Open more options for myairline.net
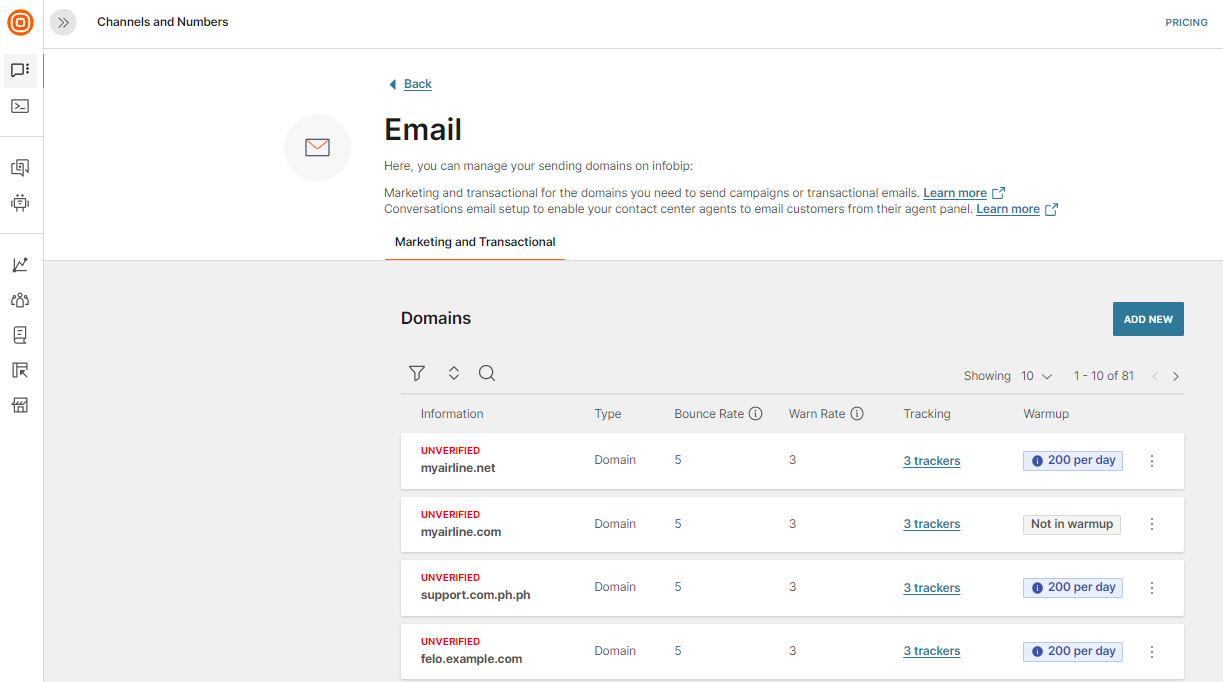 1152,461
